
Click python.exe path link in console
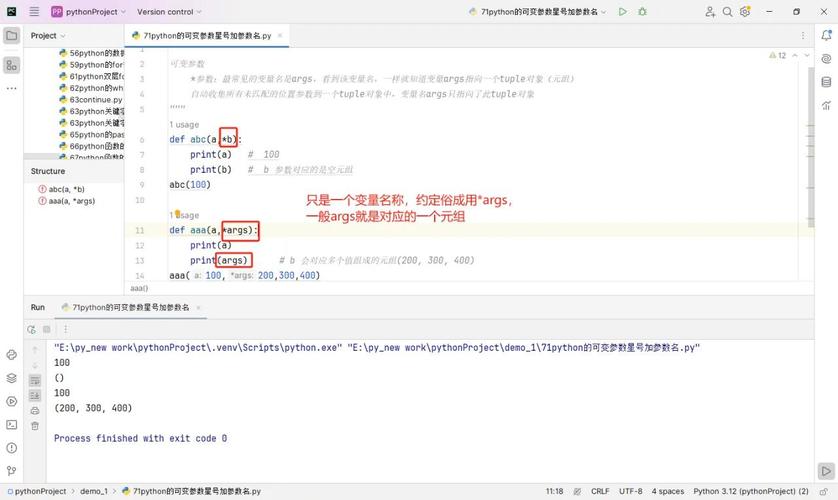pos(198,348)
